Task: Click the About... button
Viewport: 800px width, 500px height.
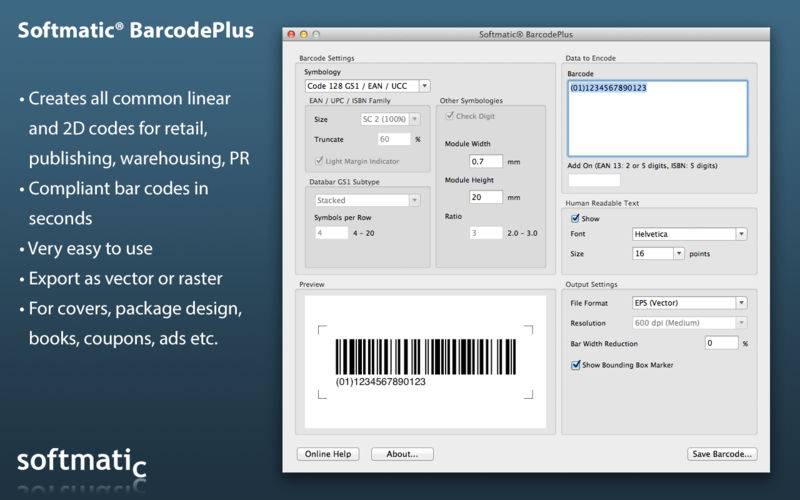Action: [402, 454]
